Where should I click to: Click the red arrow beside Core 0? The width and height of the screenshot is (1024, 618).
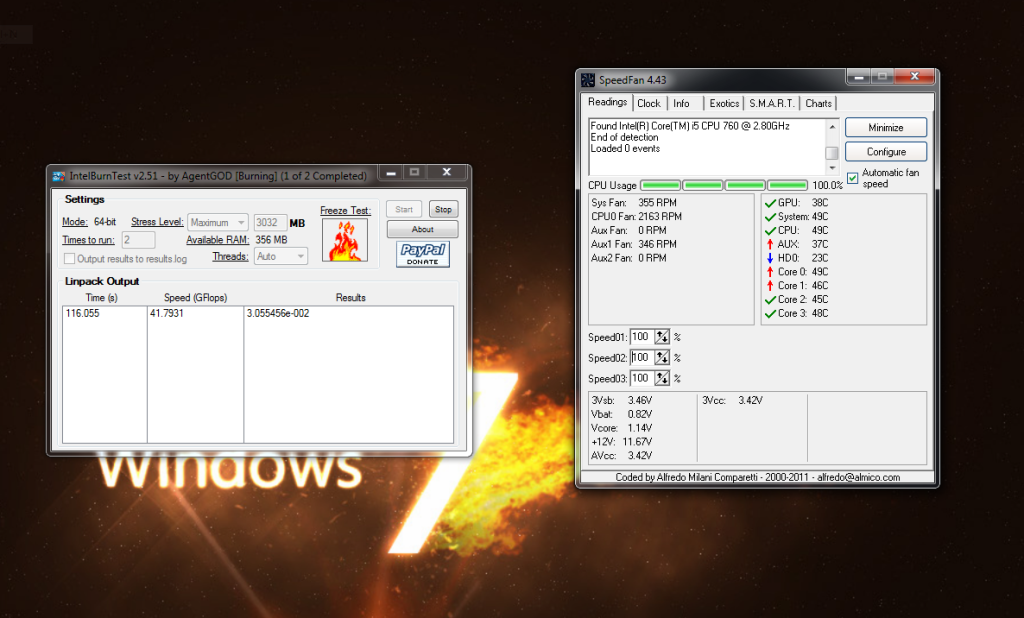(x=769, y=273)
